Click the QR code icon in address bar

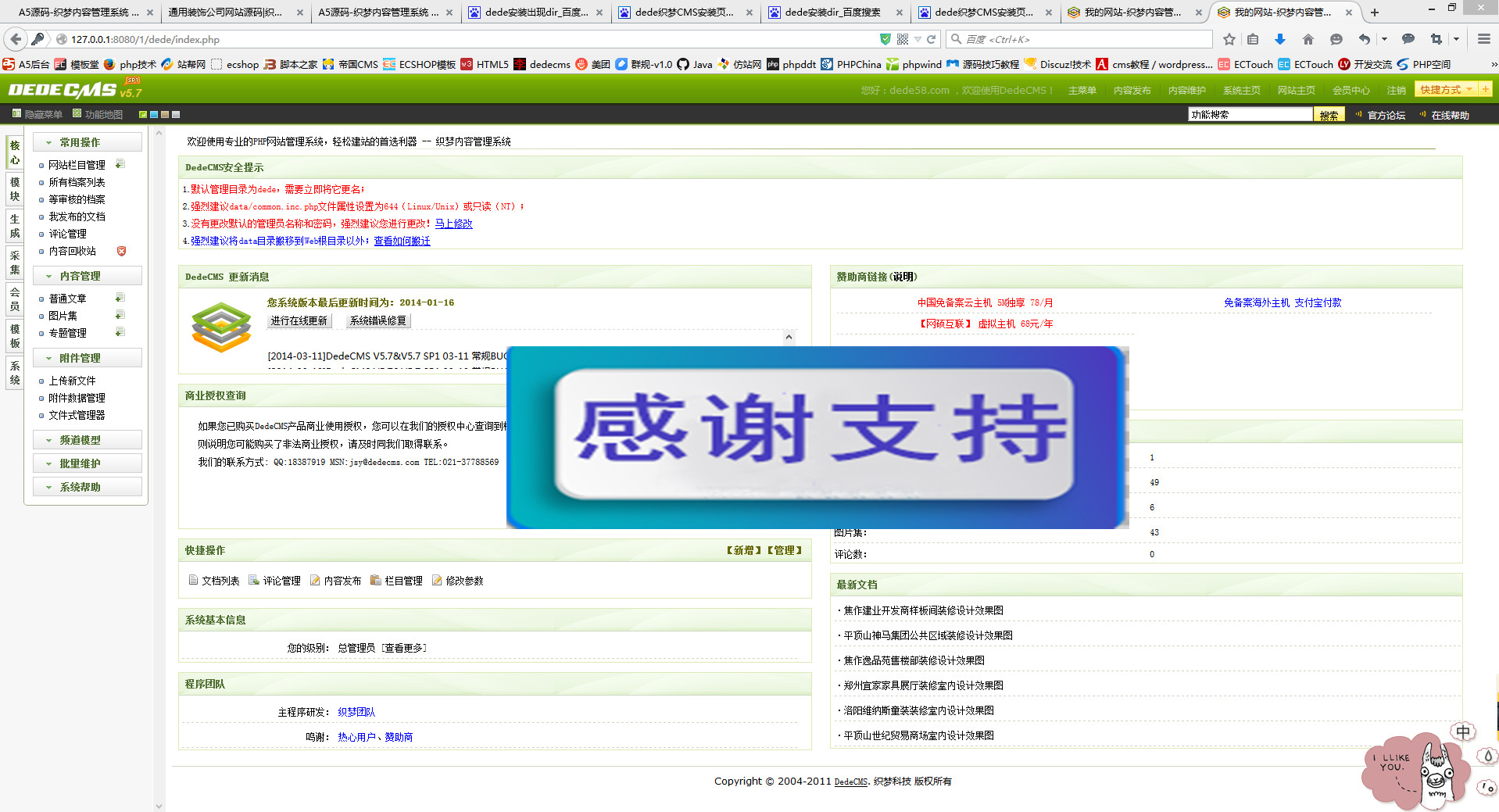click(x=903, y=39)
